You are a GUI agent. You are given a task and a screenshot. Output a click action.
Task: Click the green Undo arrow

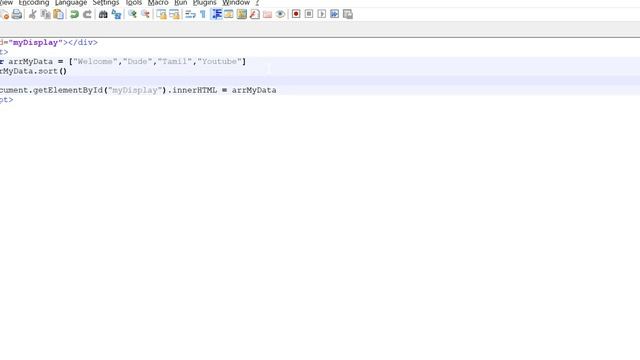74,14
